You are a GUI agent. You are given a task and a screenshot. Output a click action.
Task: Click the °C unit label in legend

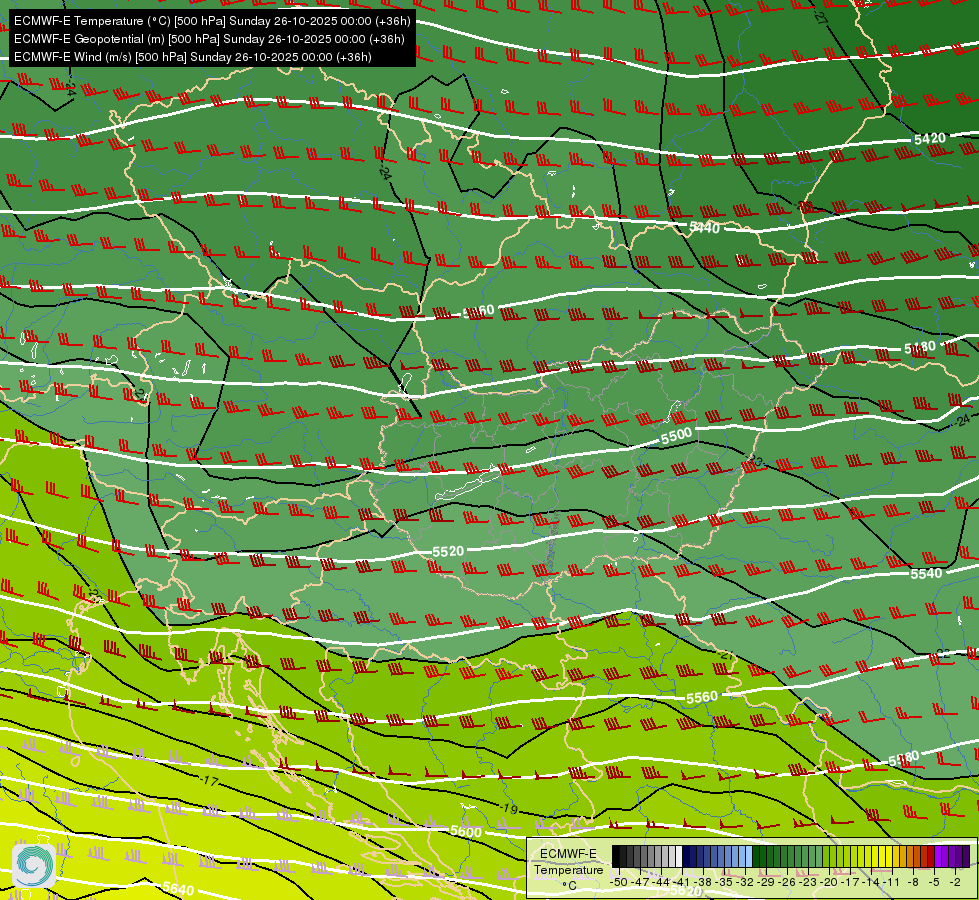pyautogui.click(x=569, y=886)
